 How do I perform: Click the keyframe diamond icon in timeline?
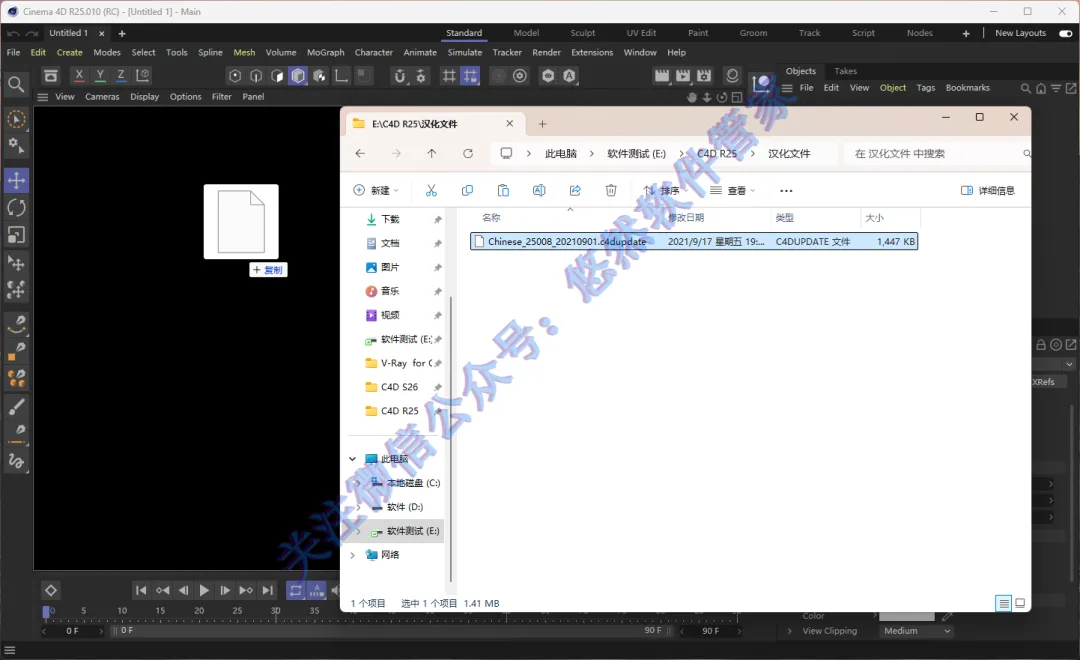click(x=51, y=590)
